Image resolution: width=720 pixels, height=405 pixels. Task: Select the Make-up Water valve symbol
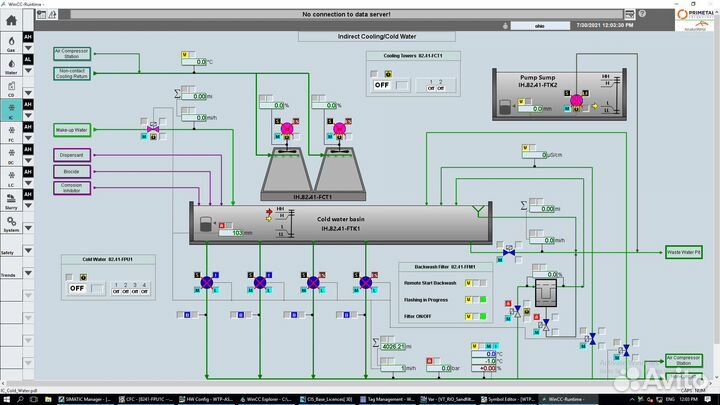click(x=153, y=129)
